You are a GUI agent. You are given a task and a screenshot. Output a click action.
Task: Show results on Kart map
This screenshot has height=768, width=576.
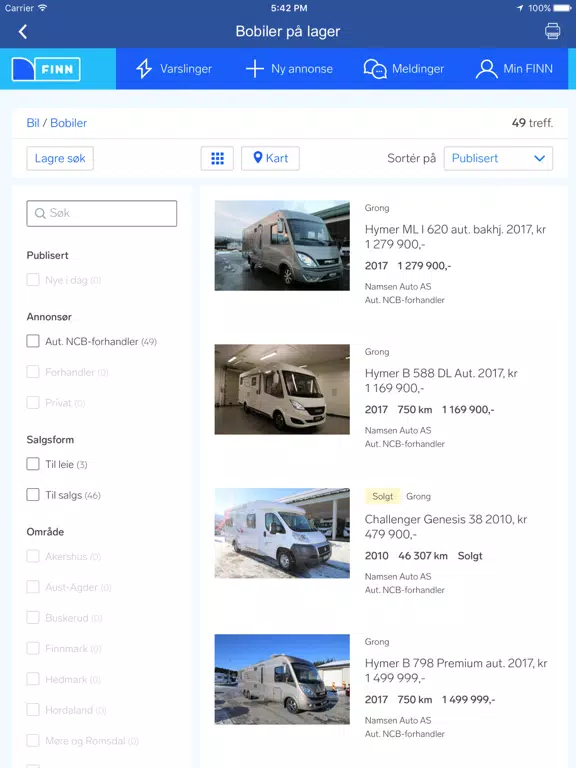[x=270, y=158]
